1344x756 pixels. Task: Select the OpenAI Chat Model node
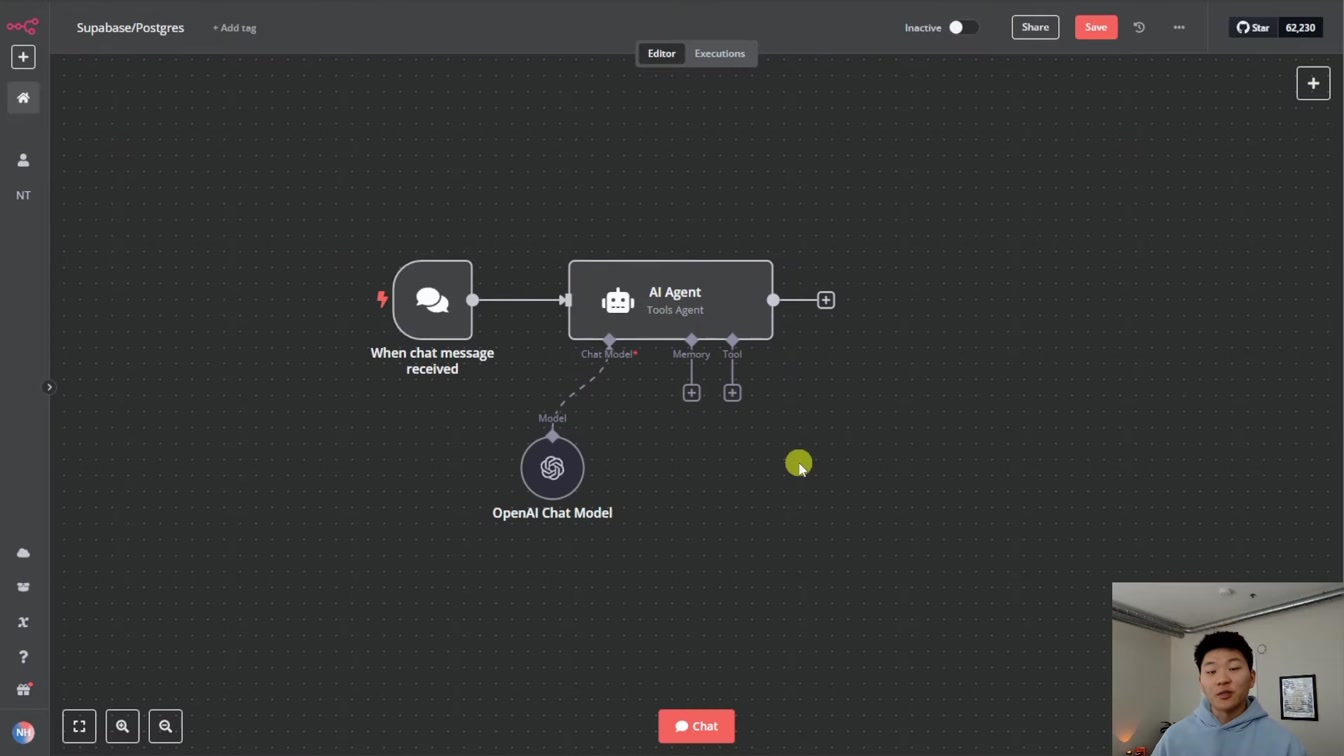552,467
